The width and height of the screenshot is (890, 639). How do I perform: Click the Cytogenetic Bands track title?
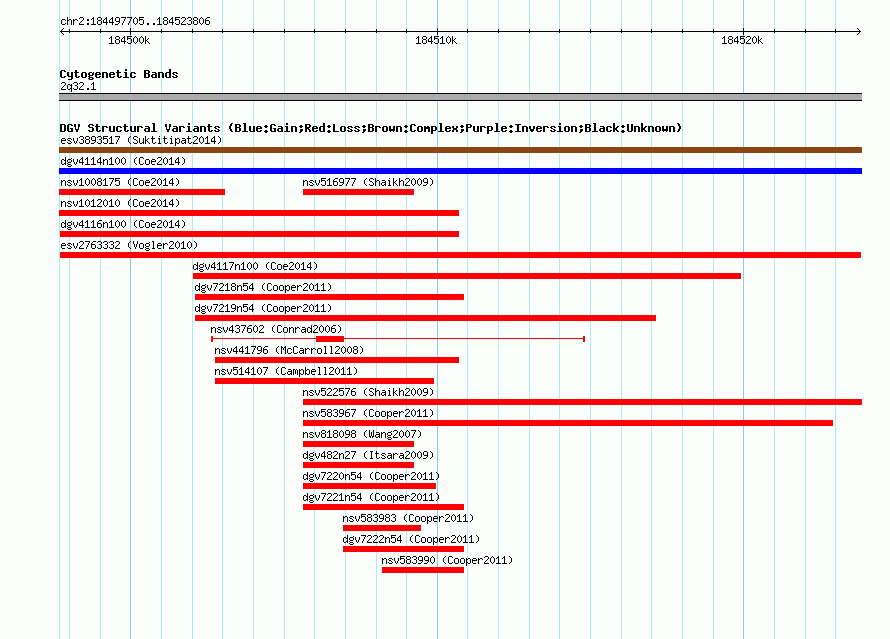point(119,74)
